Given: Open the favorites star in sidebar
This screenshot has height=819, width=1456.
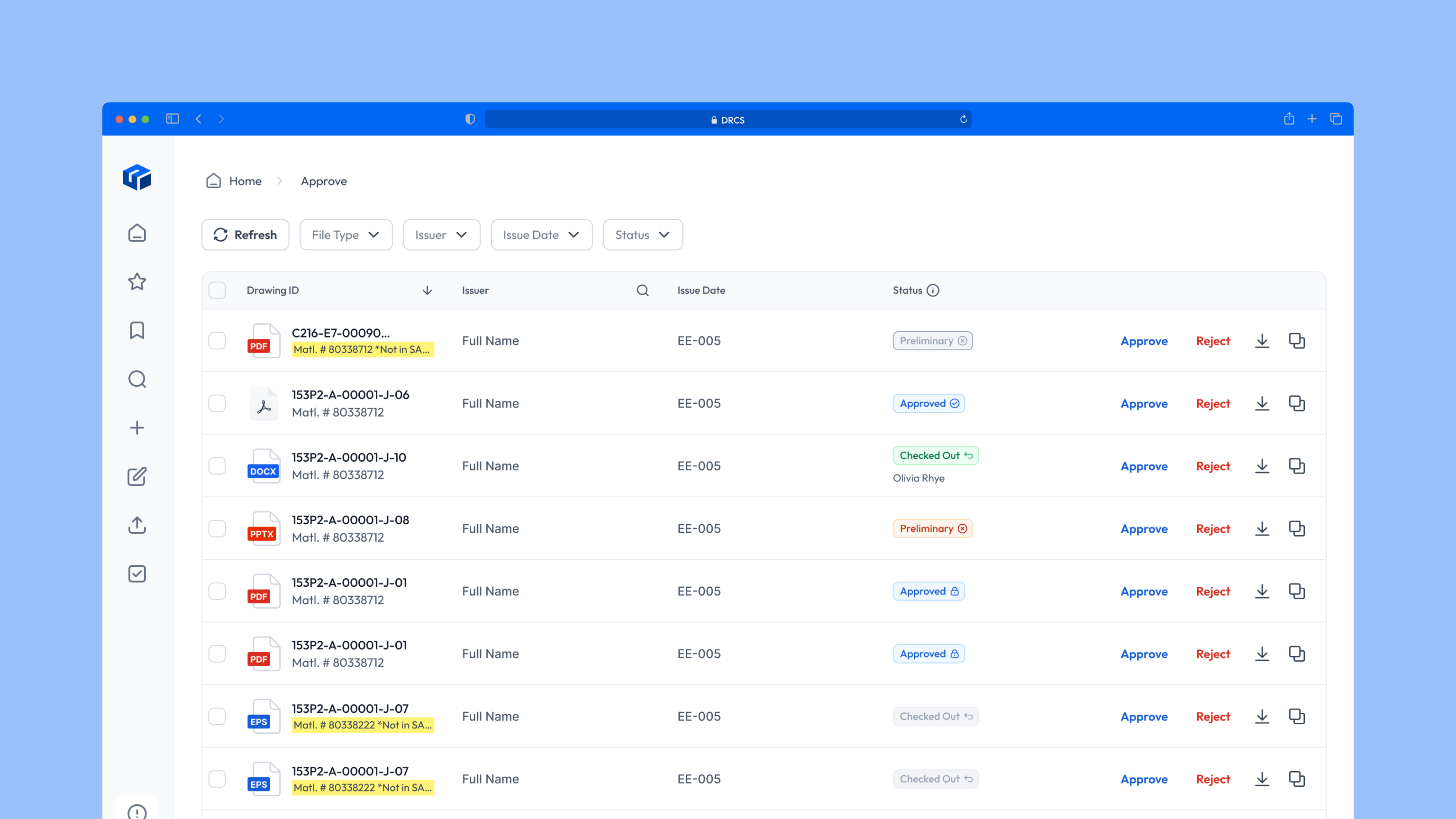Looking at the screenshot, I should [x=137, y=282].
